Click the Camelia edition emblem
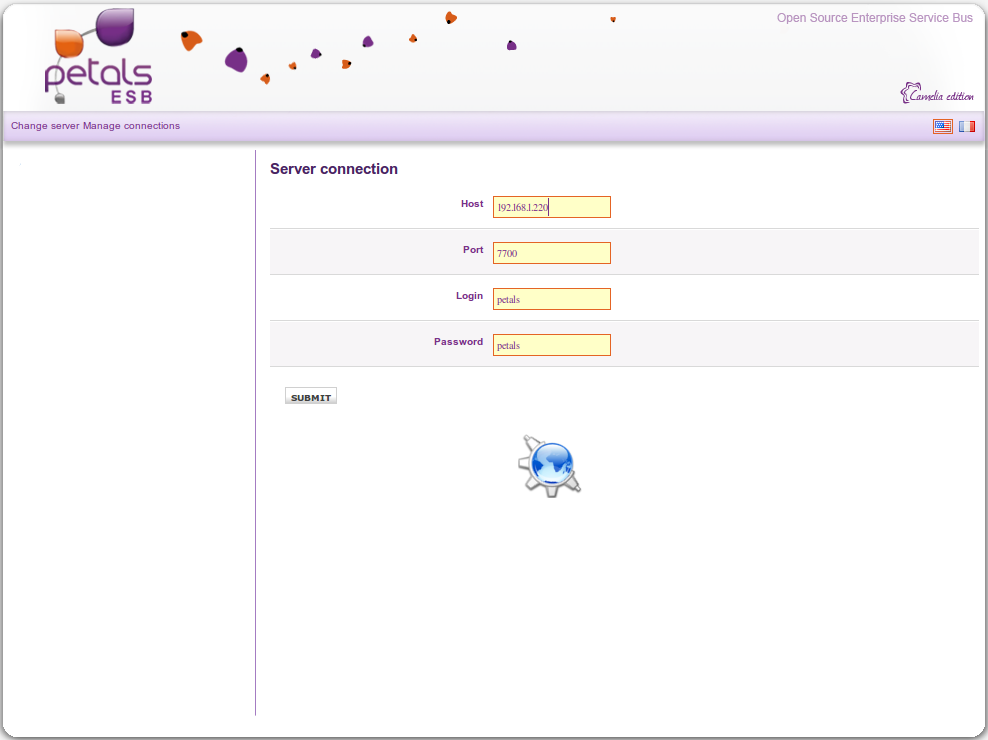The width and height of the screenshot is (988, 740). (937, 94)
